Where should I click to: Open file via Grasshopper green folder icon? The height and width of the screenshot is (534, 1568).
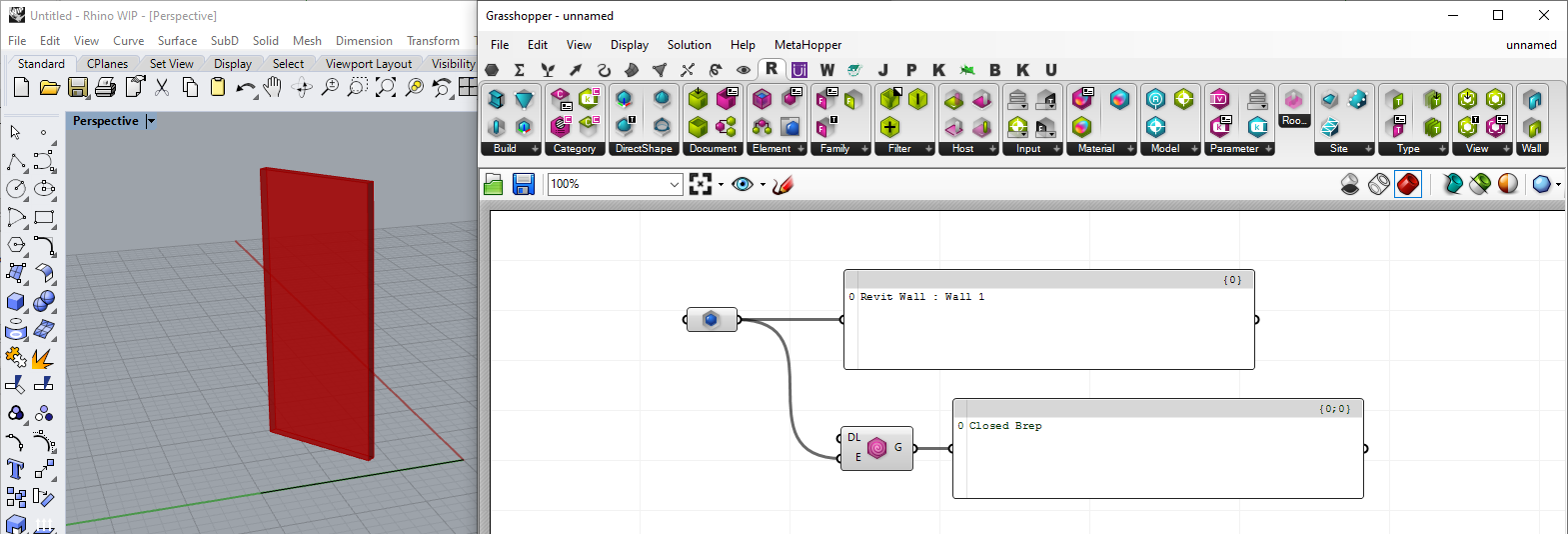(494, 184)
